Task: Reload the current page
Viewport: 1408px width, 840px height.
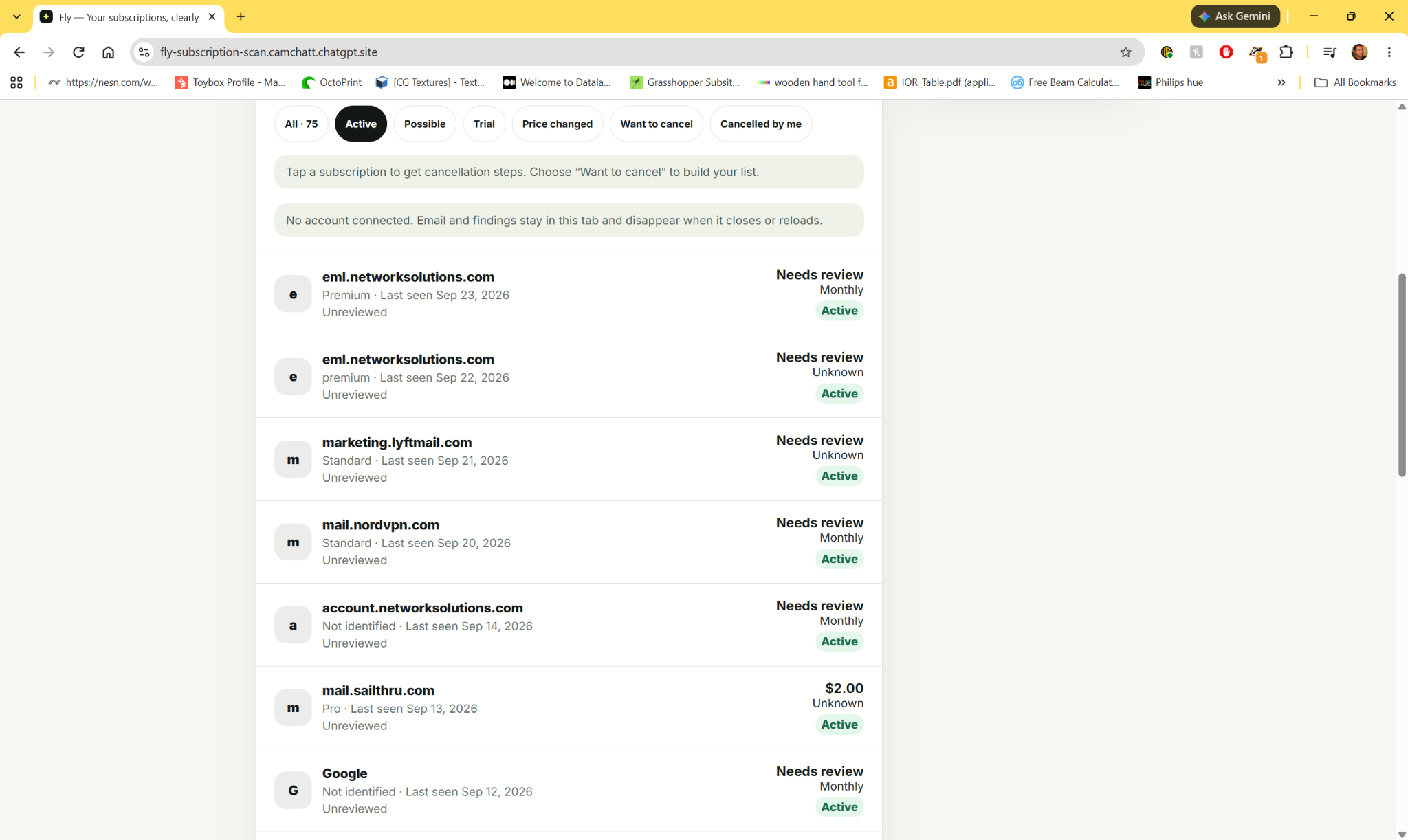Action: click(78, 52)
